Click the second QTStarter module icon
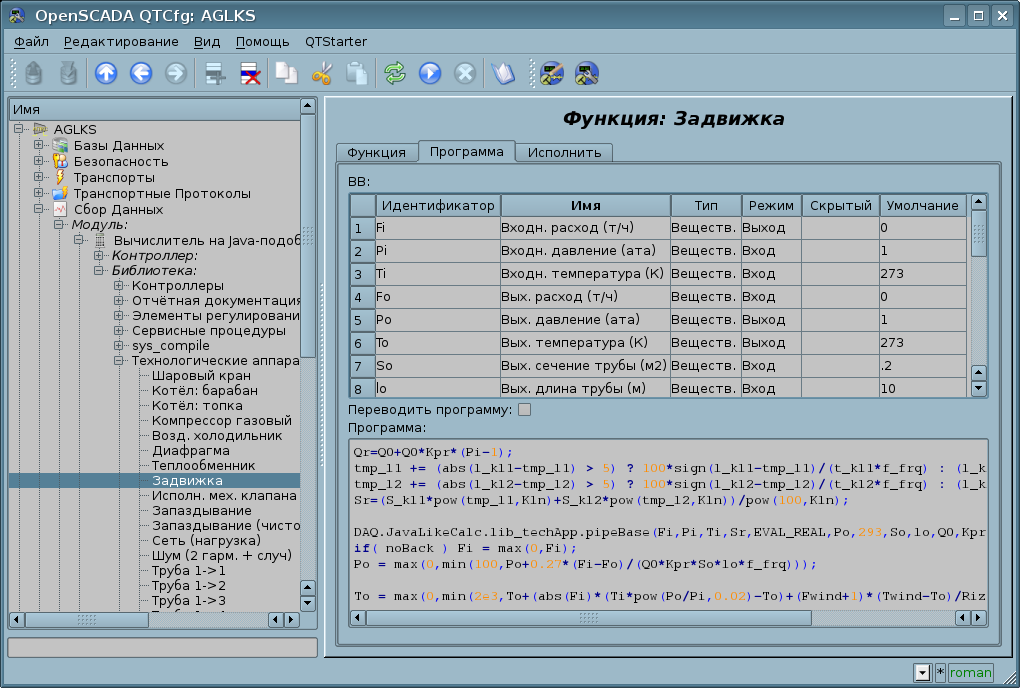The image size is (1020, 688). click(587, 73)
